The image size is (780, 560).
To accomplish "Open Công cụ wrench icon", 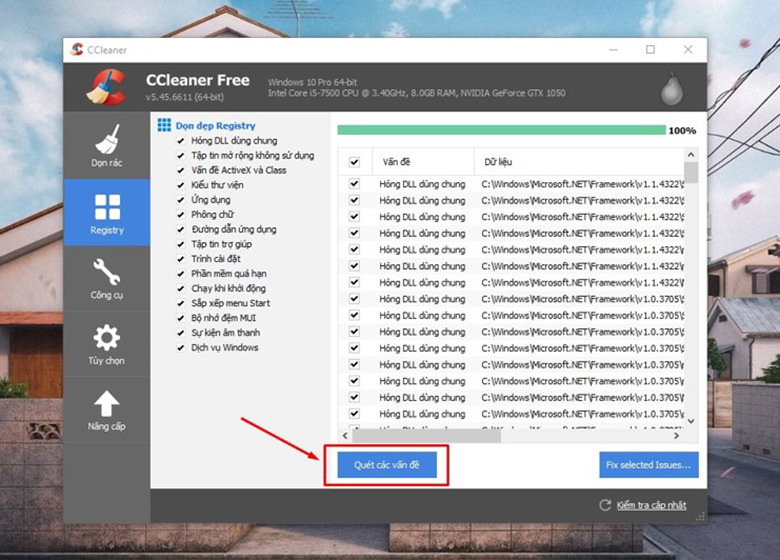I will point(107,272).
